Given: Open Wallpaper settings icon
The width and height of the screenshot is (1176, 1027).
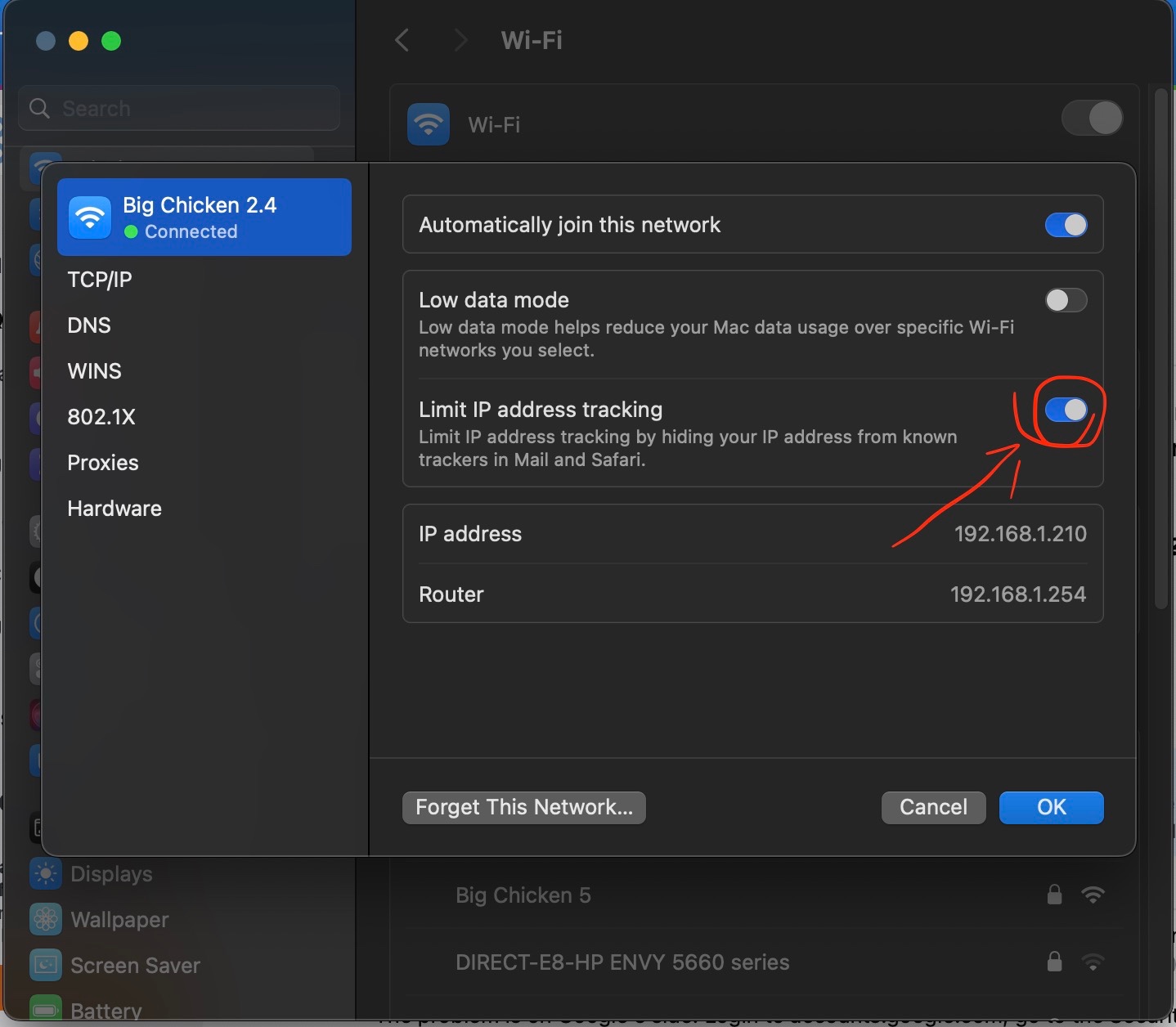Looking at the screenshot, I should tap(46, 920).
